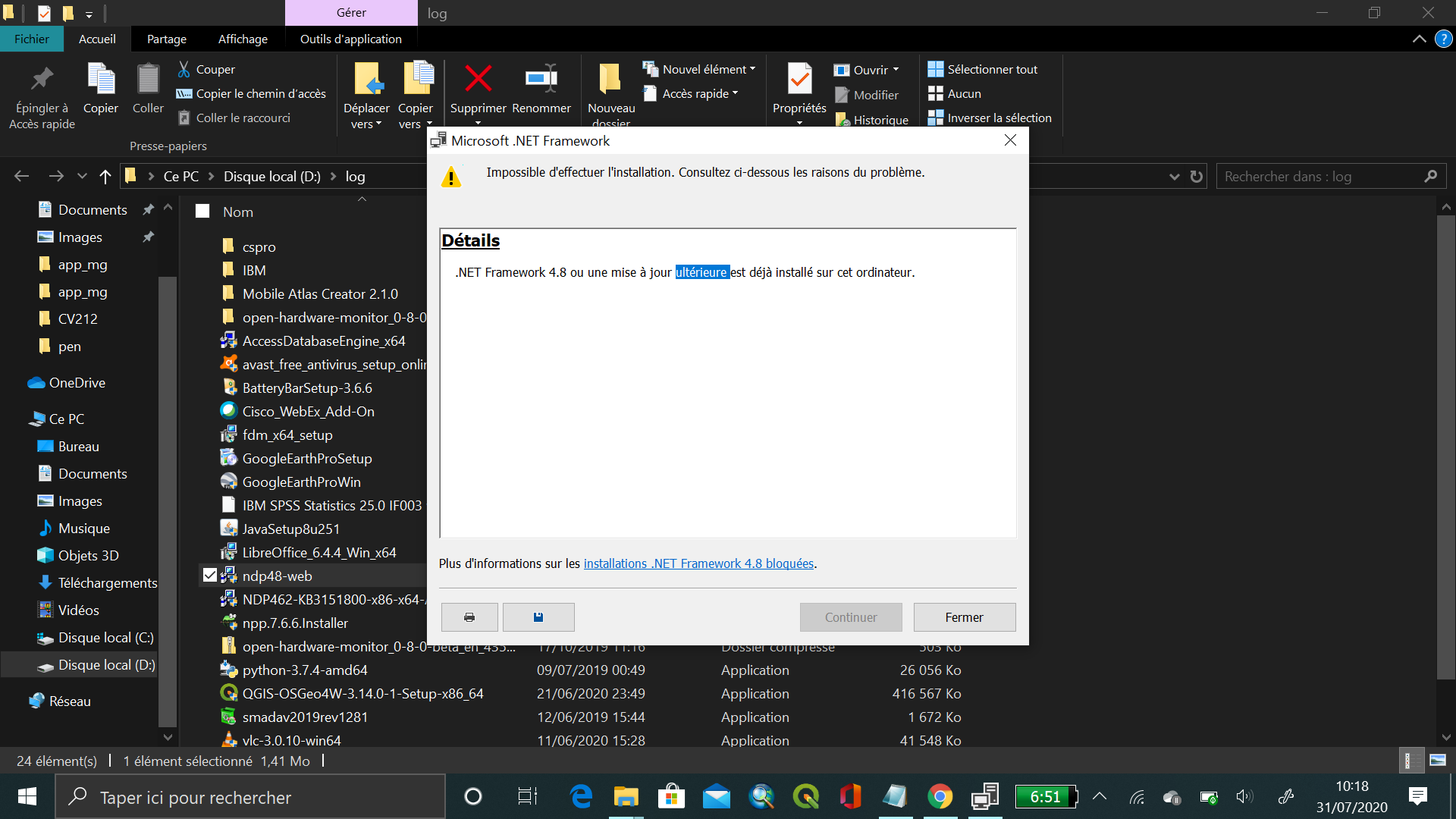Select the Musique folder in sidebar

[74, 529]
